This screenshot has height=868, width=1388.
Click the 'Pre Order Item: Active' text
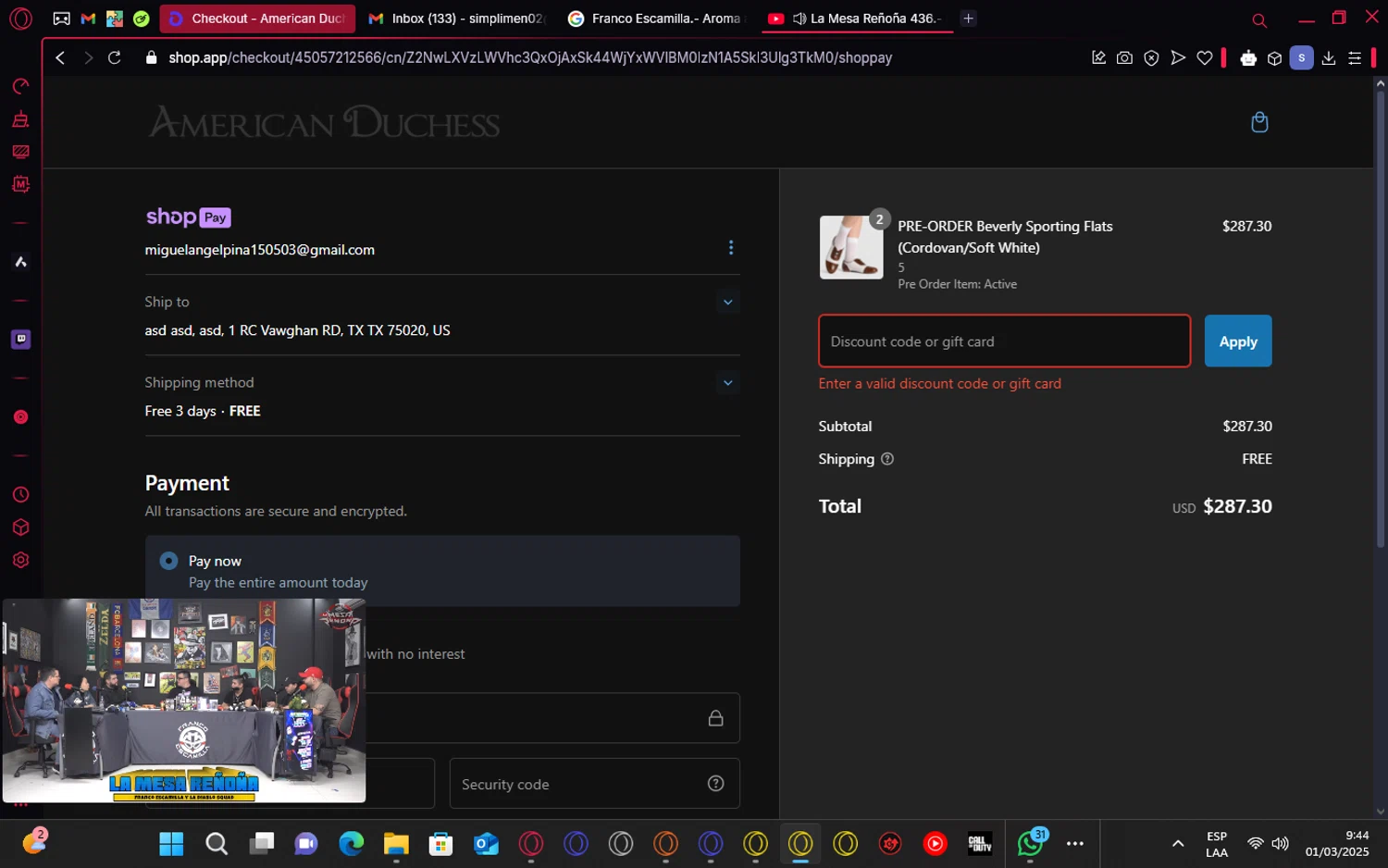[x=958, y=284]
